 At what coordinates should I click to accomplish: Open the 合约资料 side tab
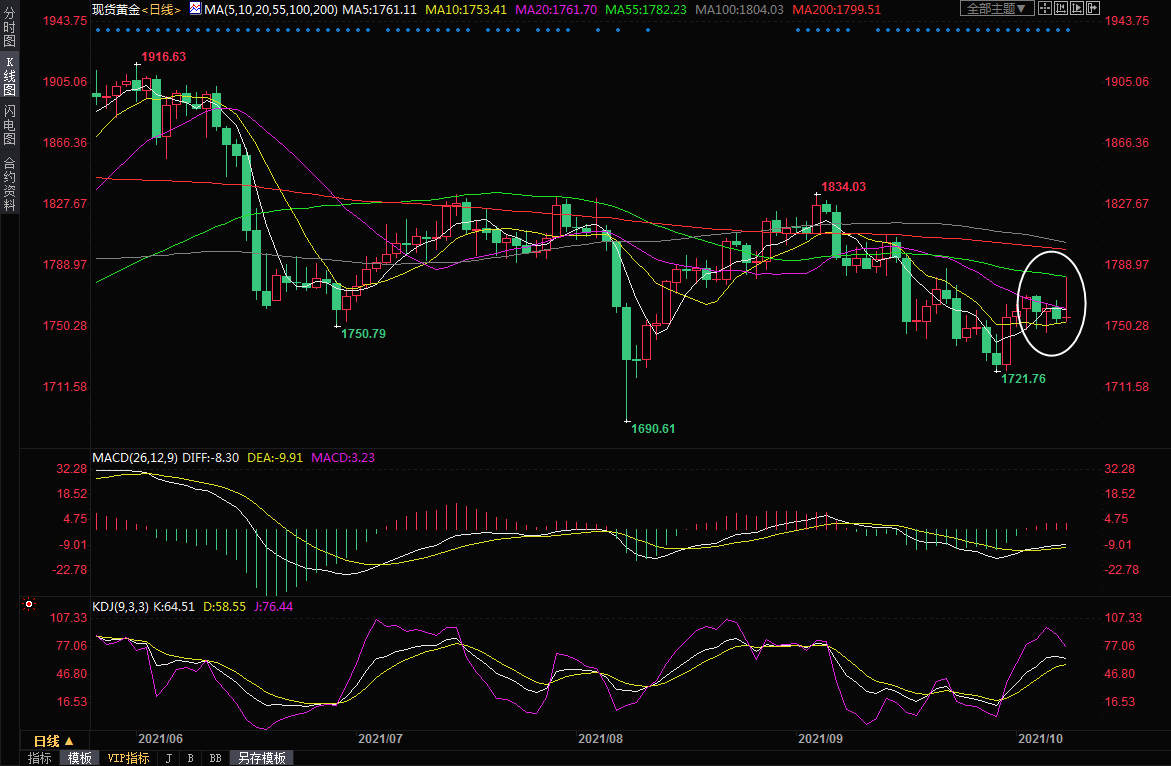[9, 183]
